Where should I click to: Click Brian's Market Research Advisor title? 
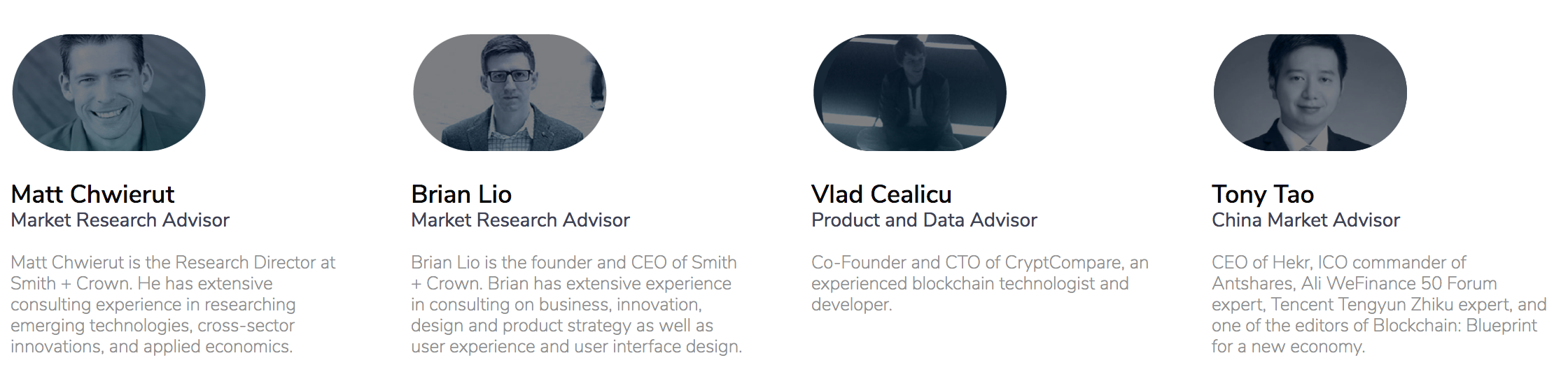pos(520,220)
